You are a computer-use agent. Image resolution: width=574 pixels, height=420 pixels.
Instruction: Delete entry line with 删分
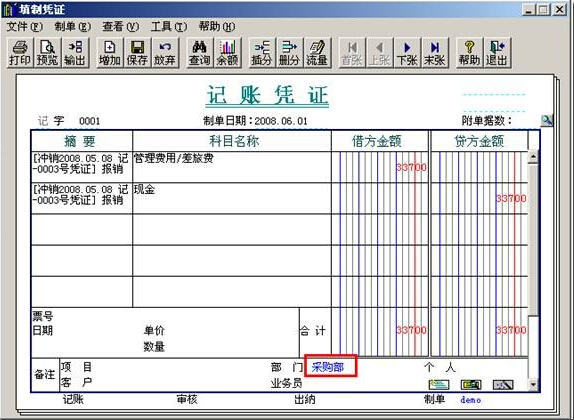(x=289, y=53)
